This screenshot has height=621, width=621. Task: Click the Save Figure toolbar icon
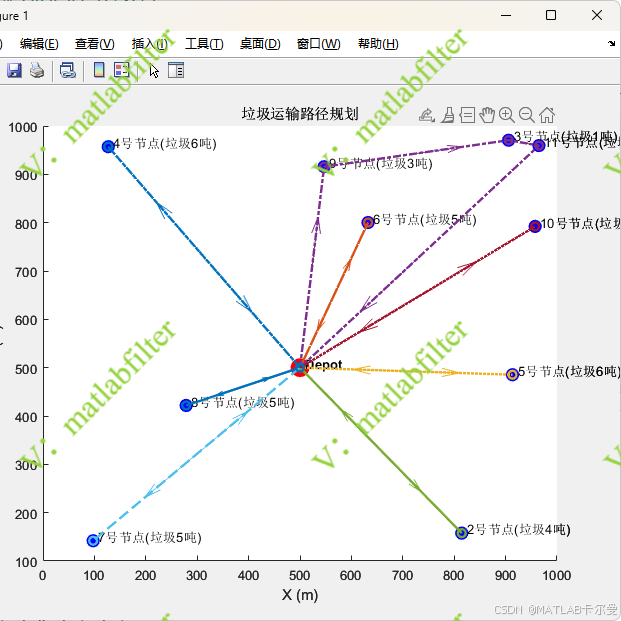[14, 70]
